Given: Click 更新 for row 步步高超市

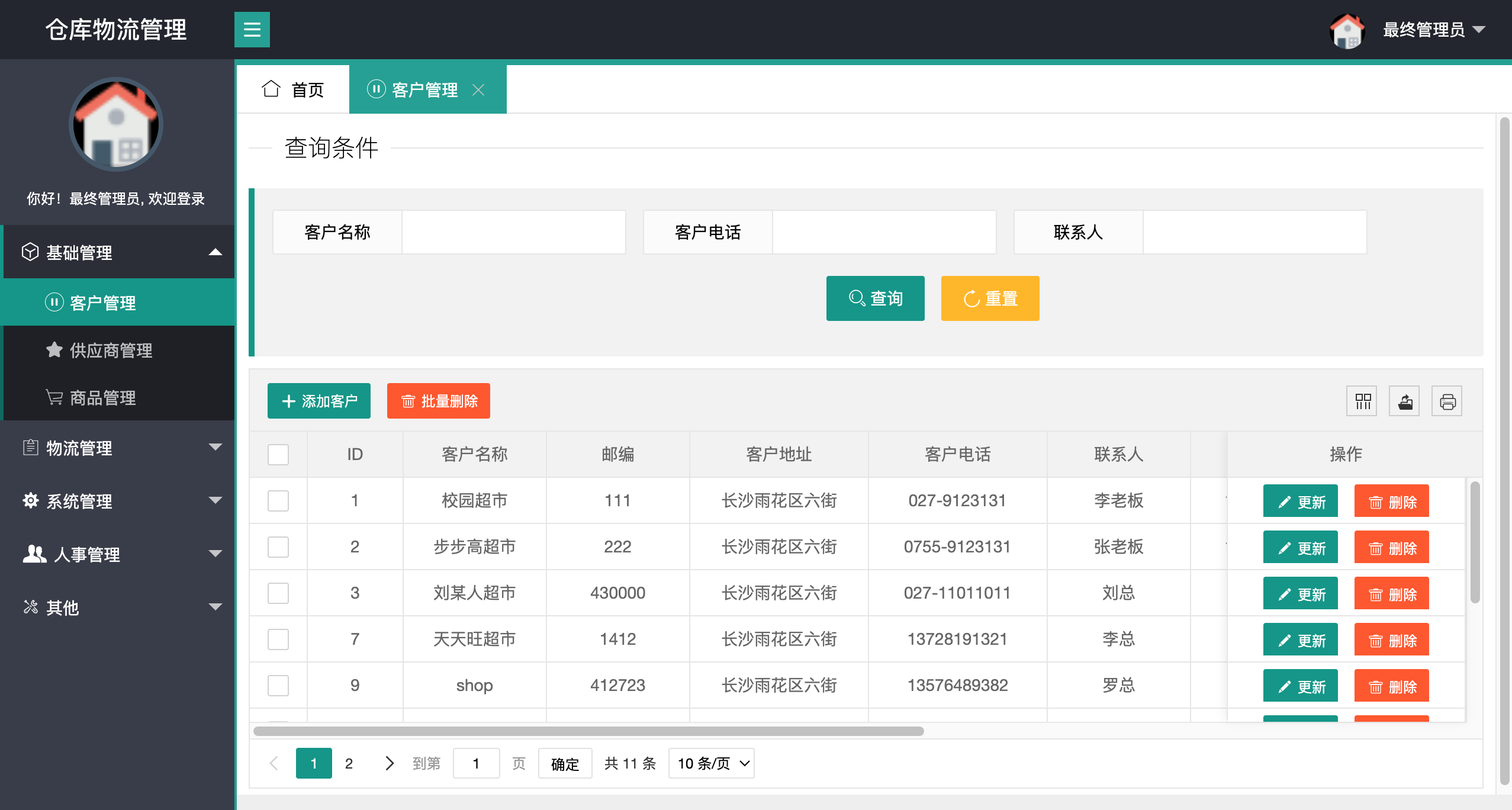Looking at the screenshot, I should coord(1300,547).
